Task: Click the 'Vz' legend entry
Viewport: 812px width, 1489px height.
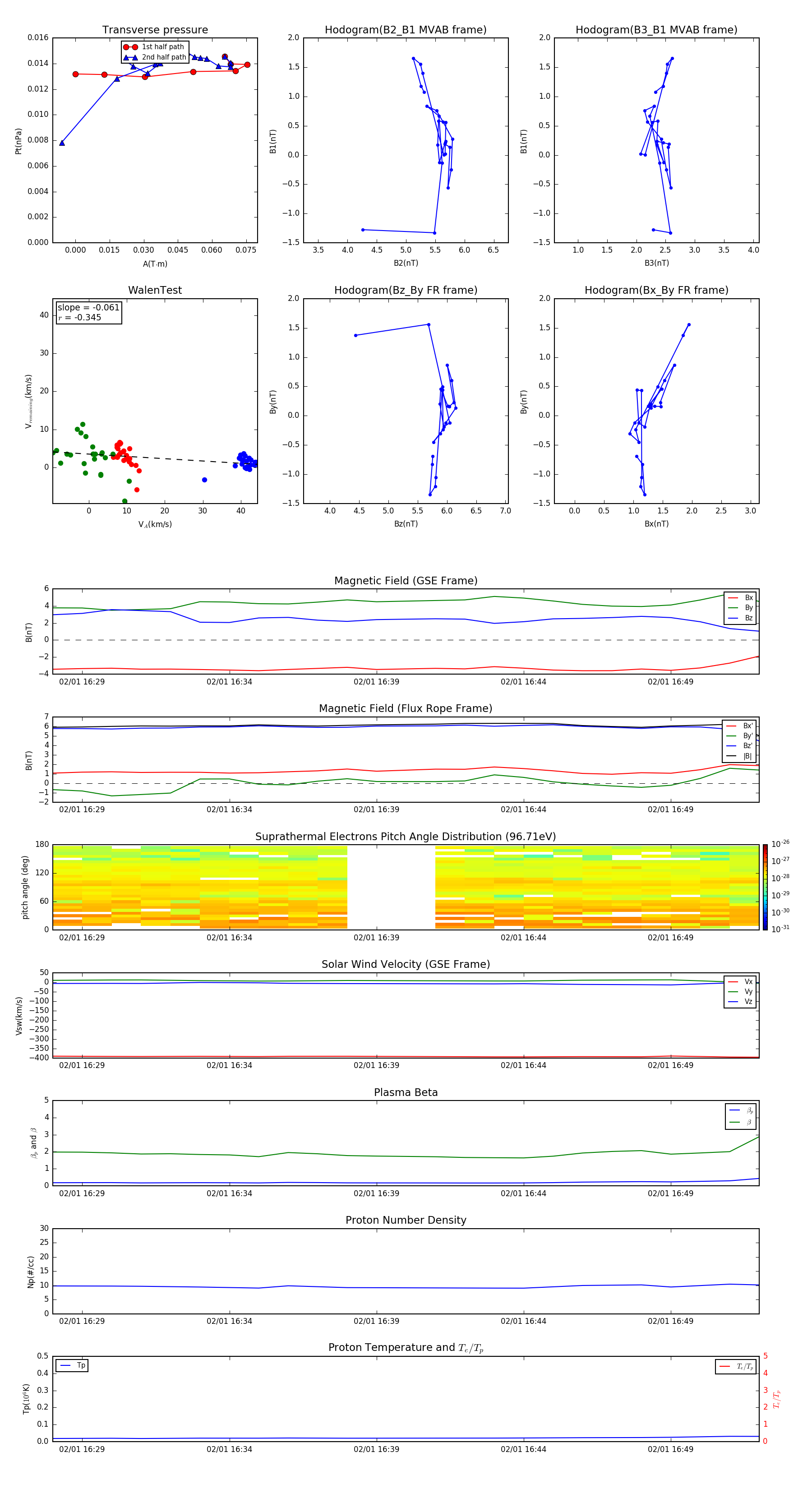Action: pyautogui.click(x=740, y=1002)
